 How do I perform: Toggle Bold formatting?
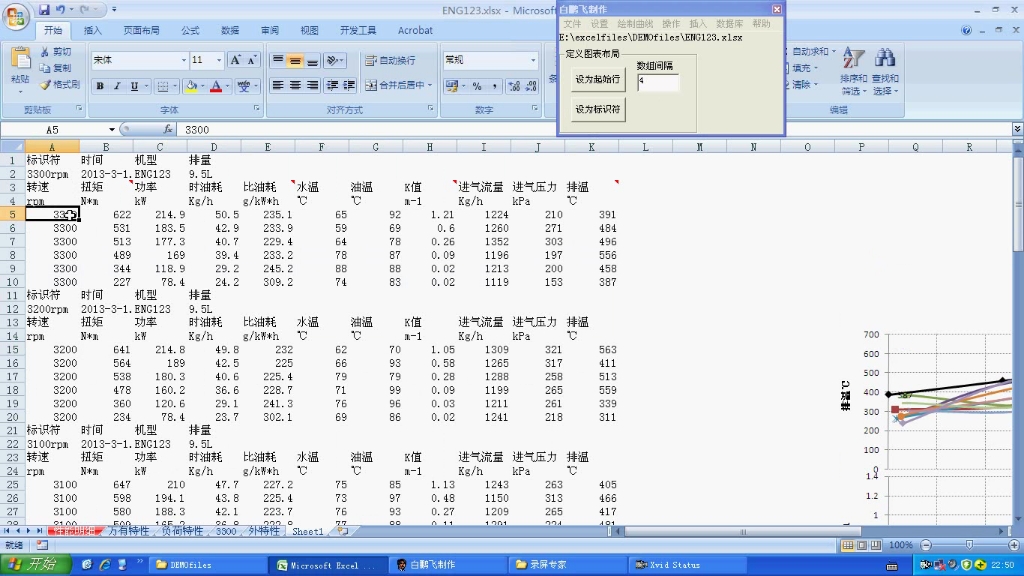100,86
